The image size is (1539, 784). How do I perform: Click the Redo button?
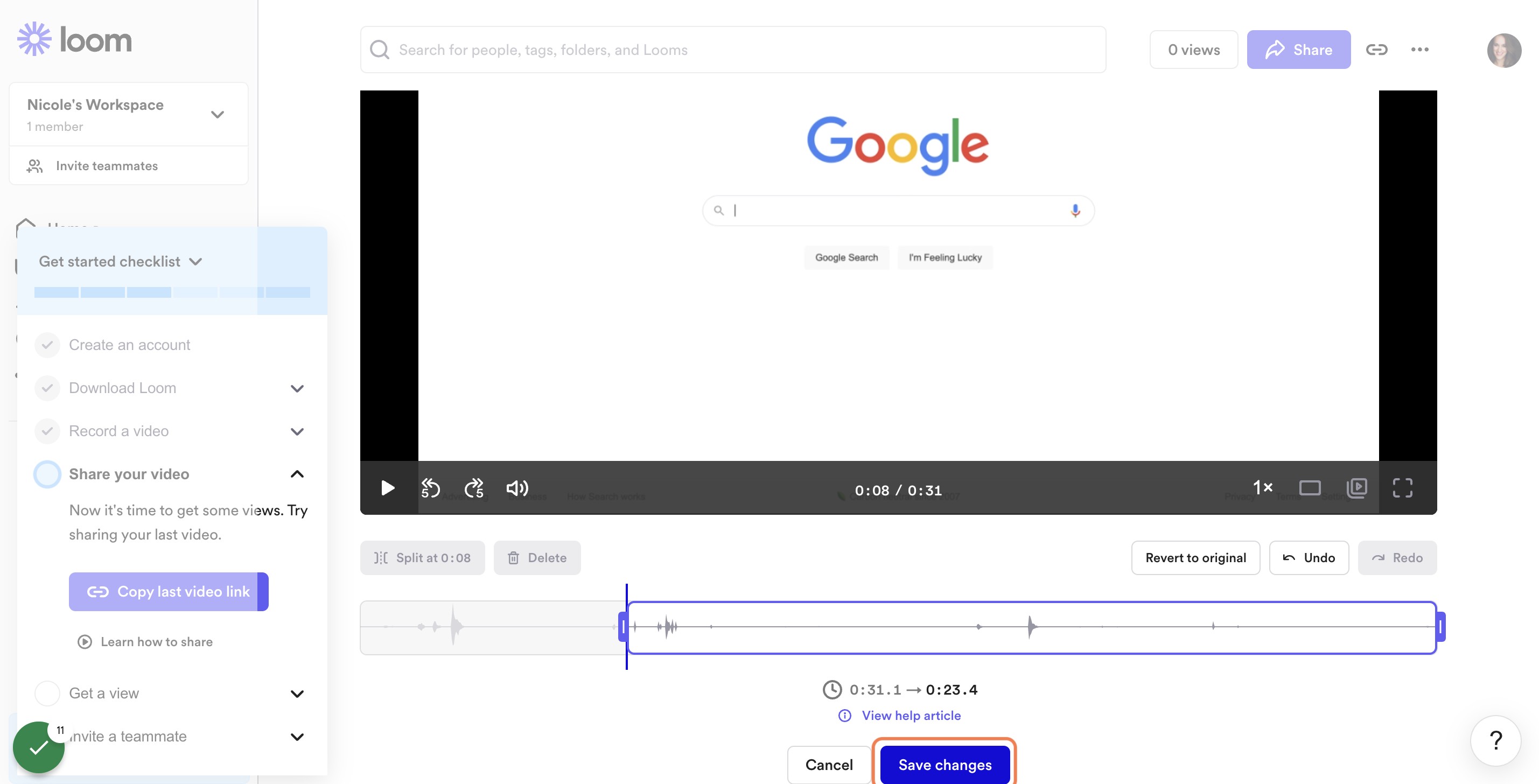(1397, 557)
